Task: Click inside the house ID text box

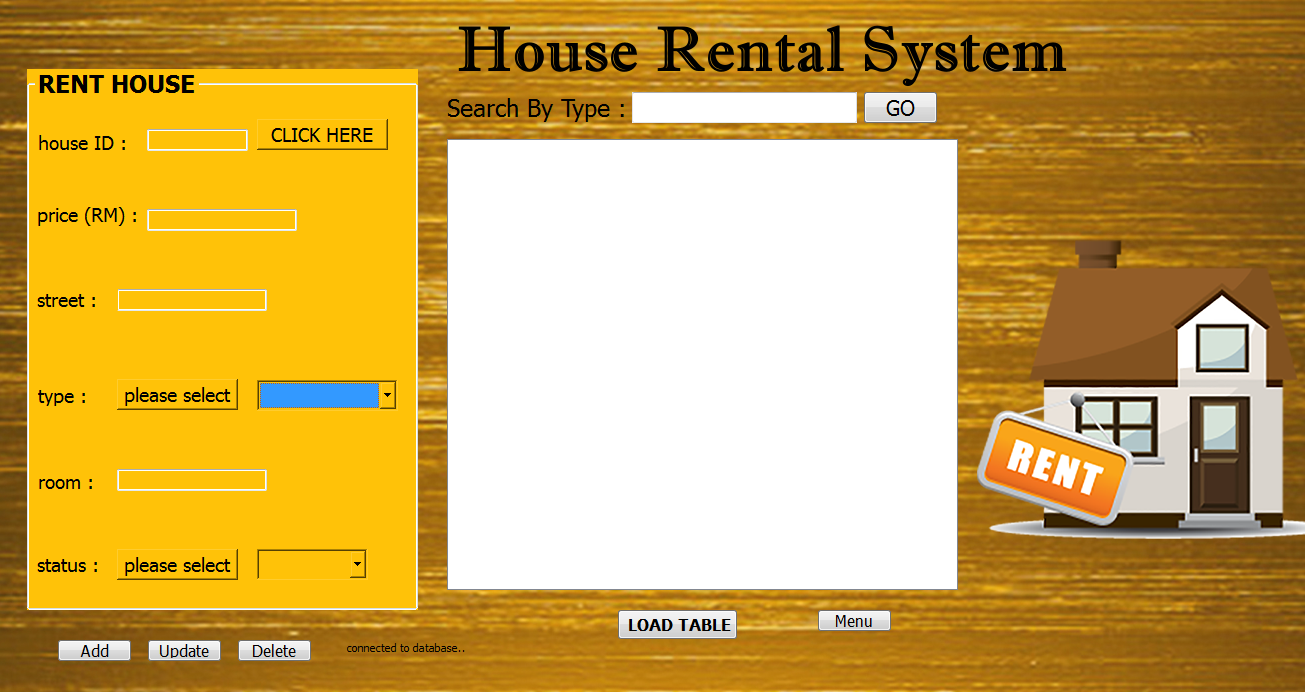Action: [197, 140]
